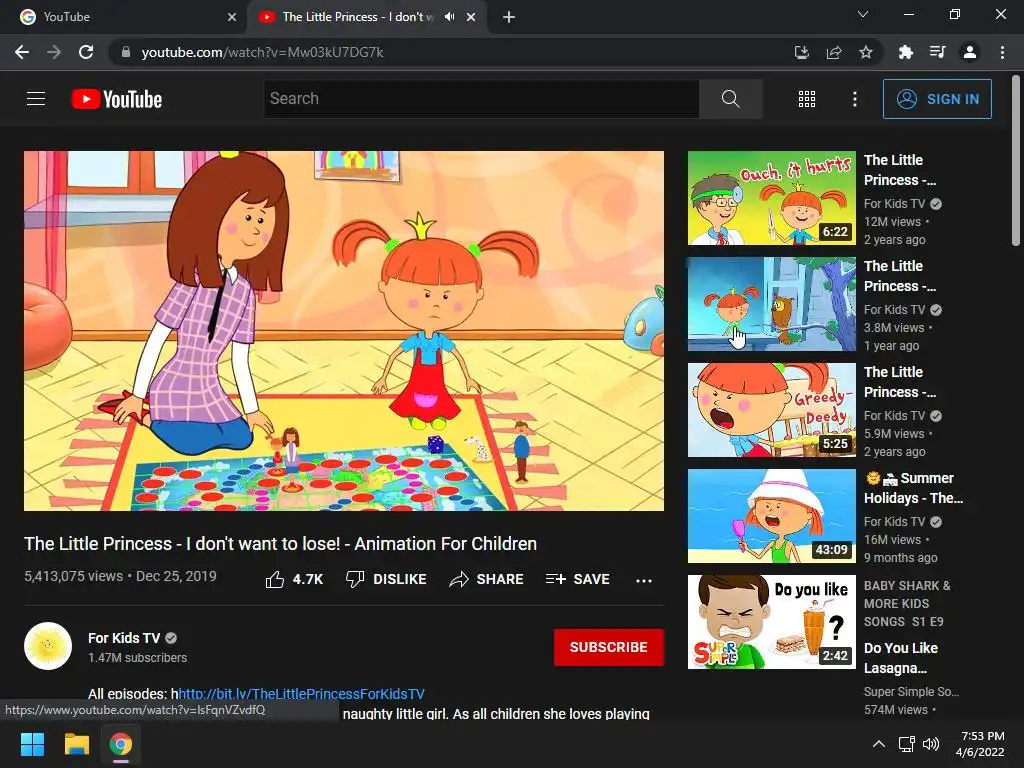The image size is (1024, 768).
Task: Click the address bar URL
Action: 263,52
